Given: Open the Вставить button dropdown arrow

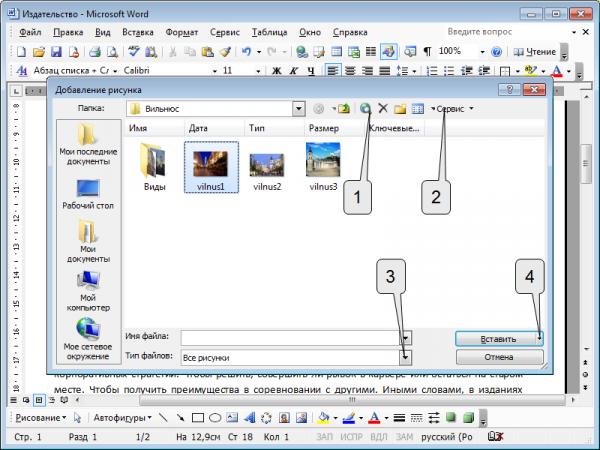Looking at the screenshot, I should [539, 339].
